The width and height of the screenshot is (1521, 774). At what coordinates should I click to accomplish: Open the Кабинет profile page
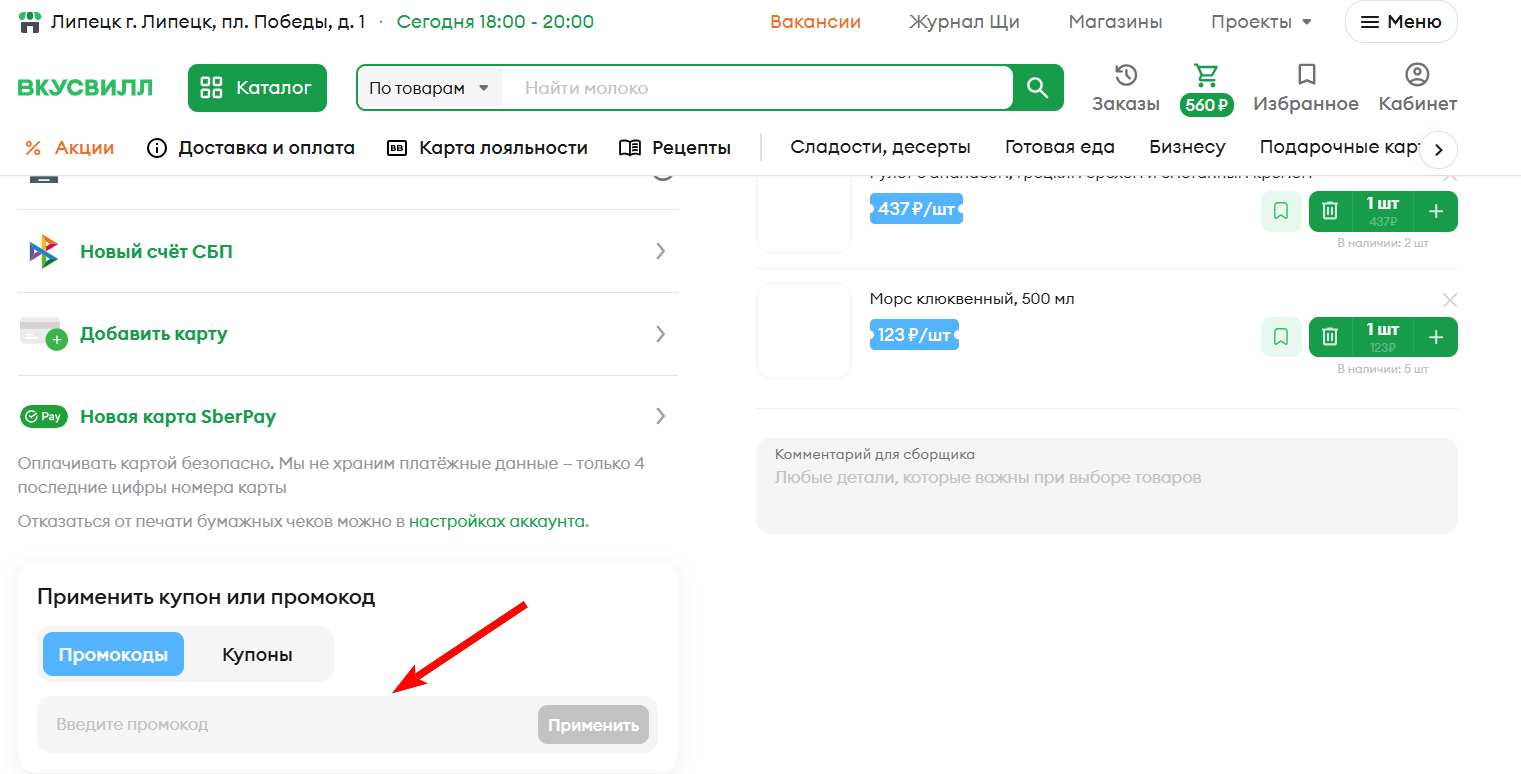(x=1417, y=88)
